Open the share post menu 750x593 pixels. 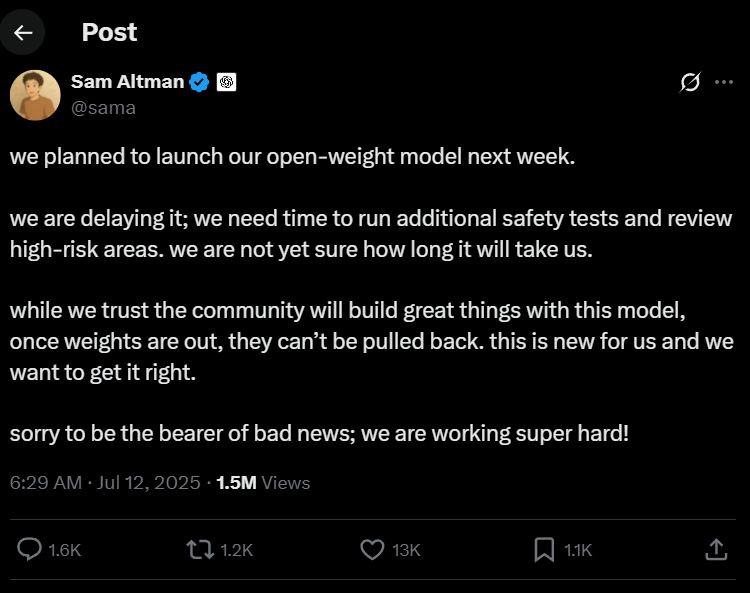point(716,549)
